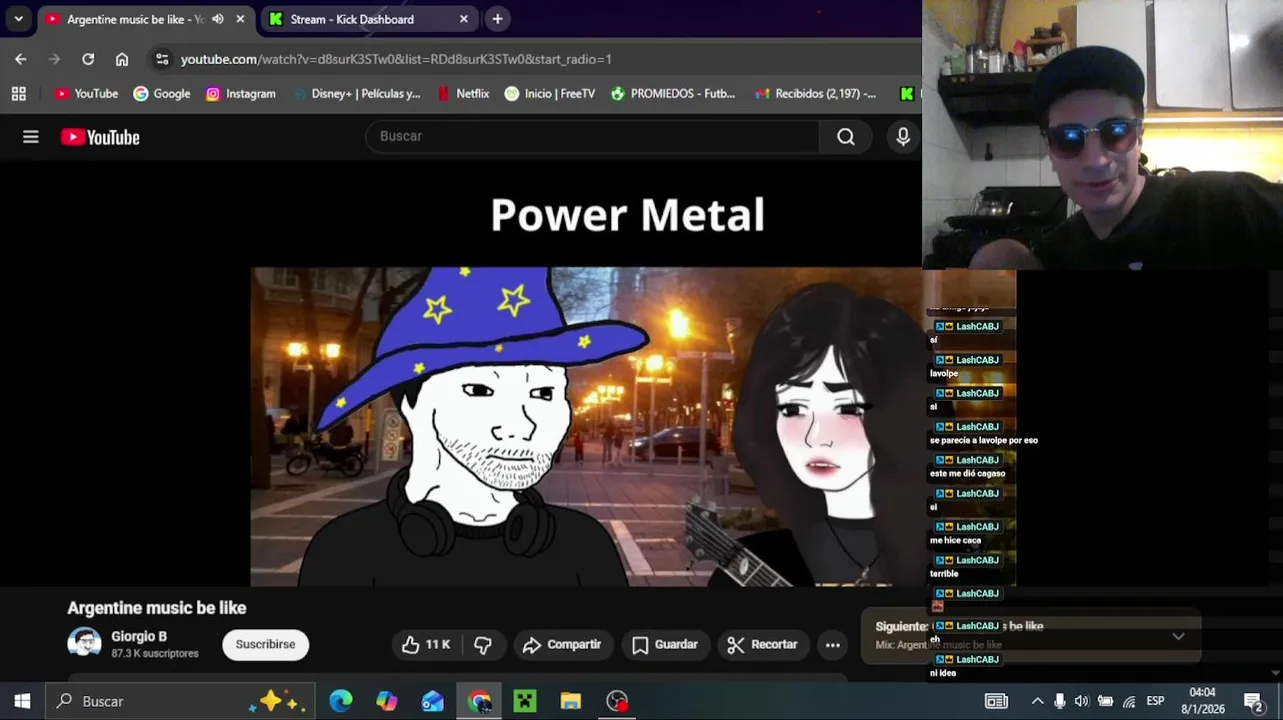Open the network Wi-Fi tray icon
Screen dimensions: 1283x720
point(1129,701)
